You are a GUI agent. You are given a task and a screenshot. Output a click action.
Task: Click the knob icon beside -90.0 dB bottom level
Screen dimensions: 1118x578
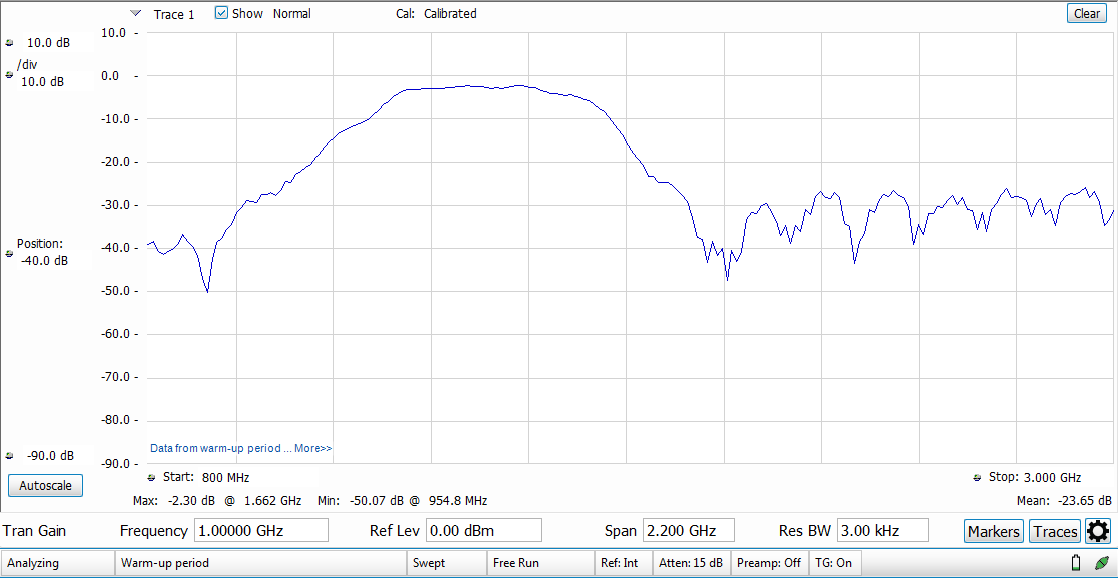pyautogui.click(x=10, y=456)
